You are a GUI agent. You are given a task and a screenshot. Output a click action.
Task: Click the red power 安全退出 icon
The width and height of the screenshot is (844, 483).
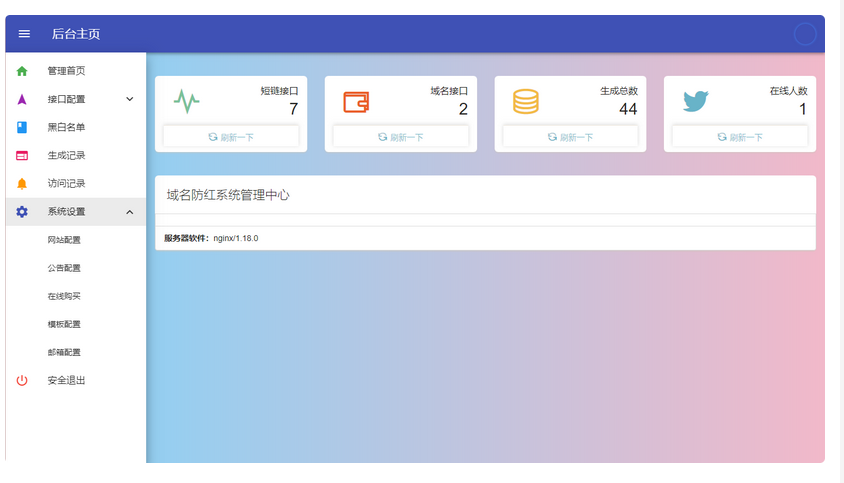(22, 381)
